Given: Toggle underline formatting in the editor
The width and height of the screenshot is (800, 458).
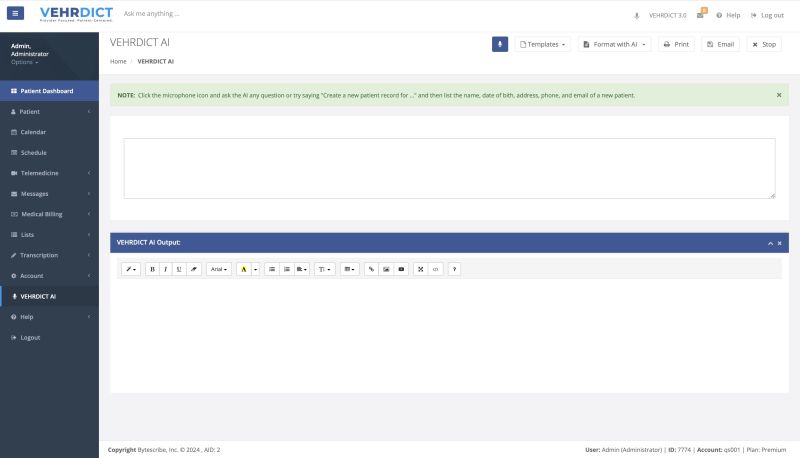Looking at the screenshot, I should point(179,269).
